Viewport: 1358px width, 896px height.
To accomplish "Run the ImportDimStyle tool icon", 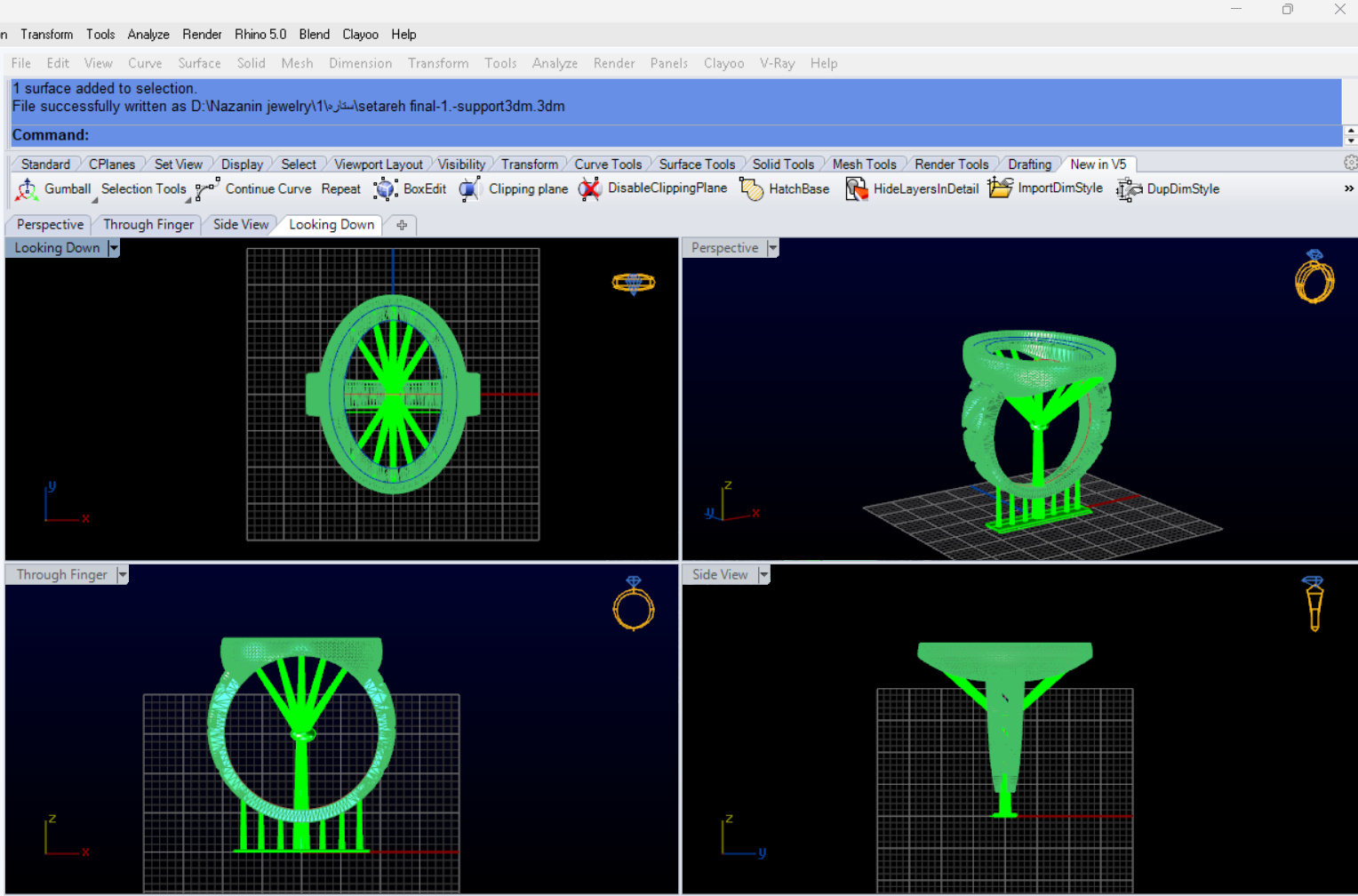I will pyautogui.click(x=1000, y=188).
